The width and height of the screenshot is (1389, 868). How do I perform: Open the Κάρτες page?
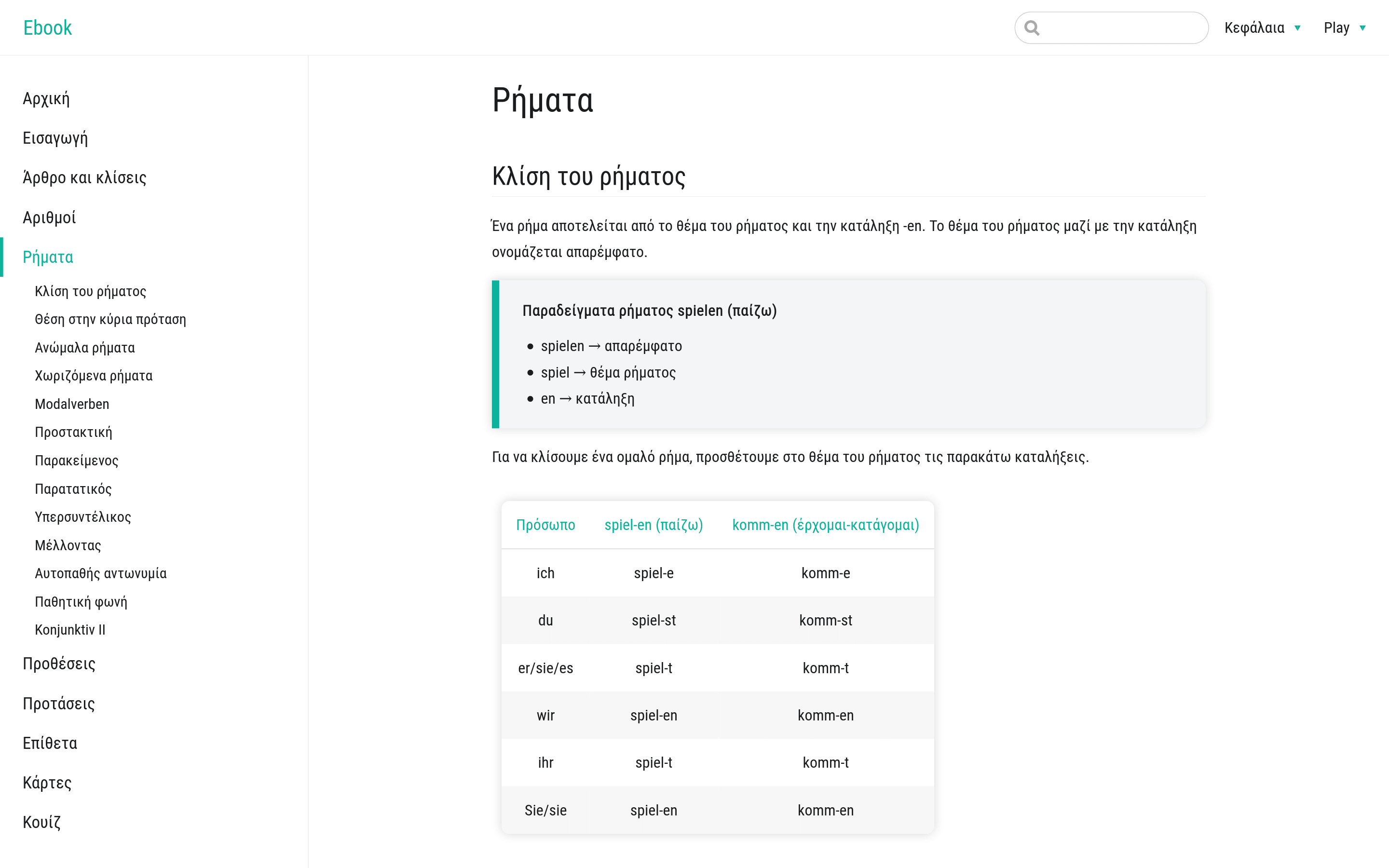click(46, 783)
